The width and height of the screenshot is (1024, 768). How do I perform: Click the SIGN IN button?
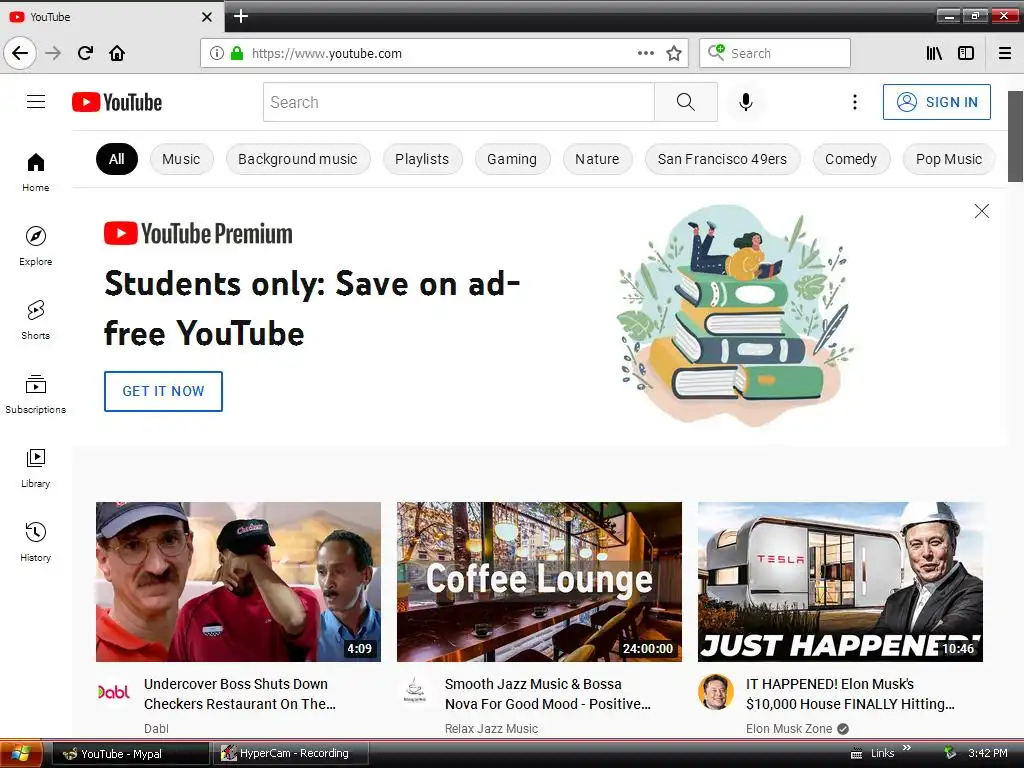tap(936, 102)
